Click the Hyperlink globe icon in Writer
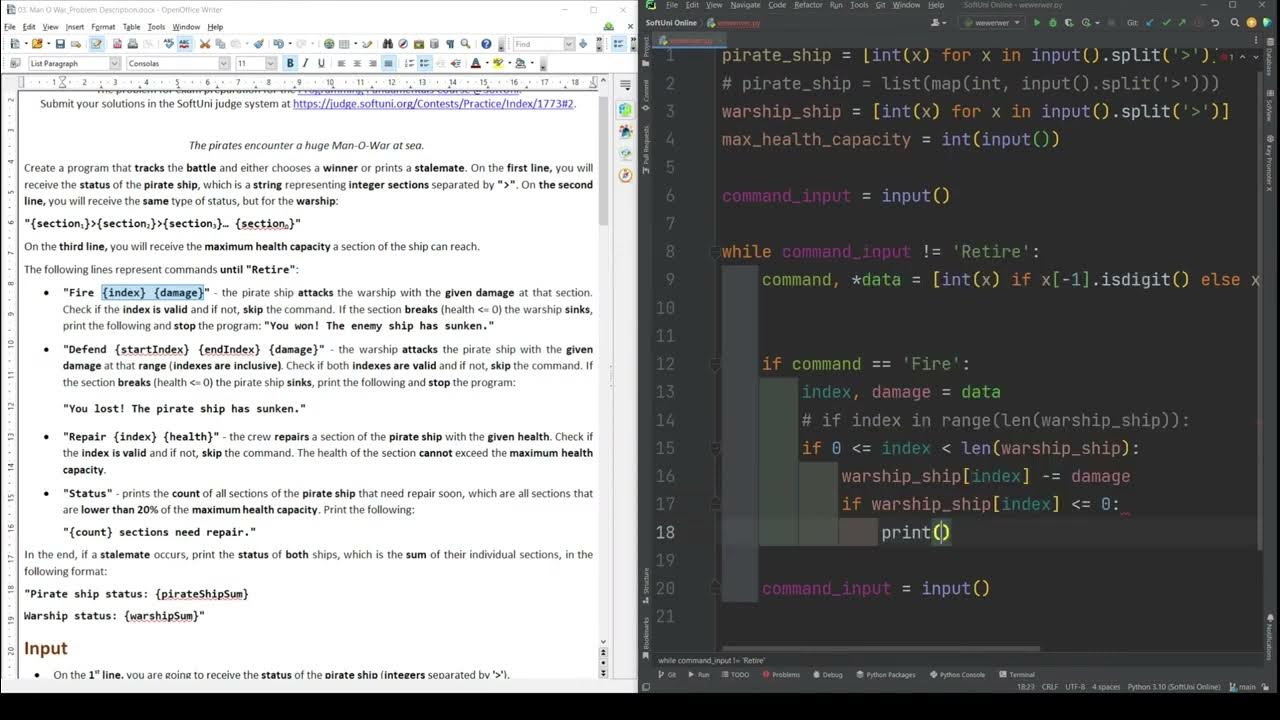This screenshot has width=1280, height=720. click(x=329, y=44)
